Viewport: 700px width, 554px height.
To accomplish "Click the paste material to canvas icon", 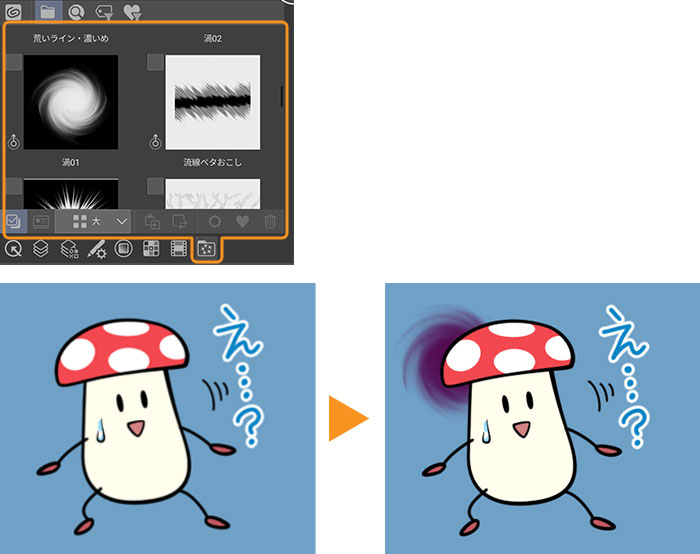I will [x=152, y=221].
